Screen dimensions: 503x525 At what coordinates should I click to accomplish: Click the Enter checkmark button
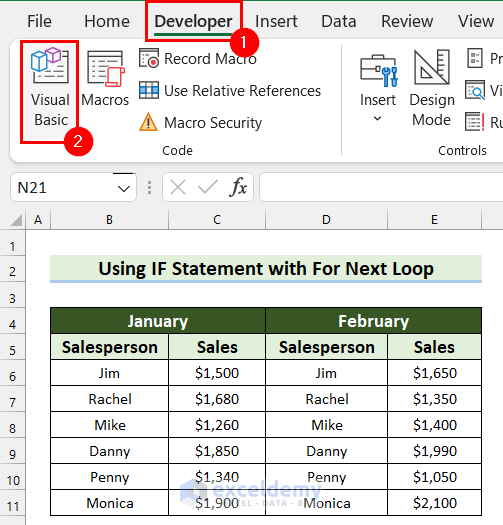point(208,187)
